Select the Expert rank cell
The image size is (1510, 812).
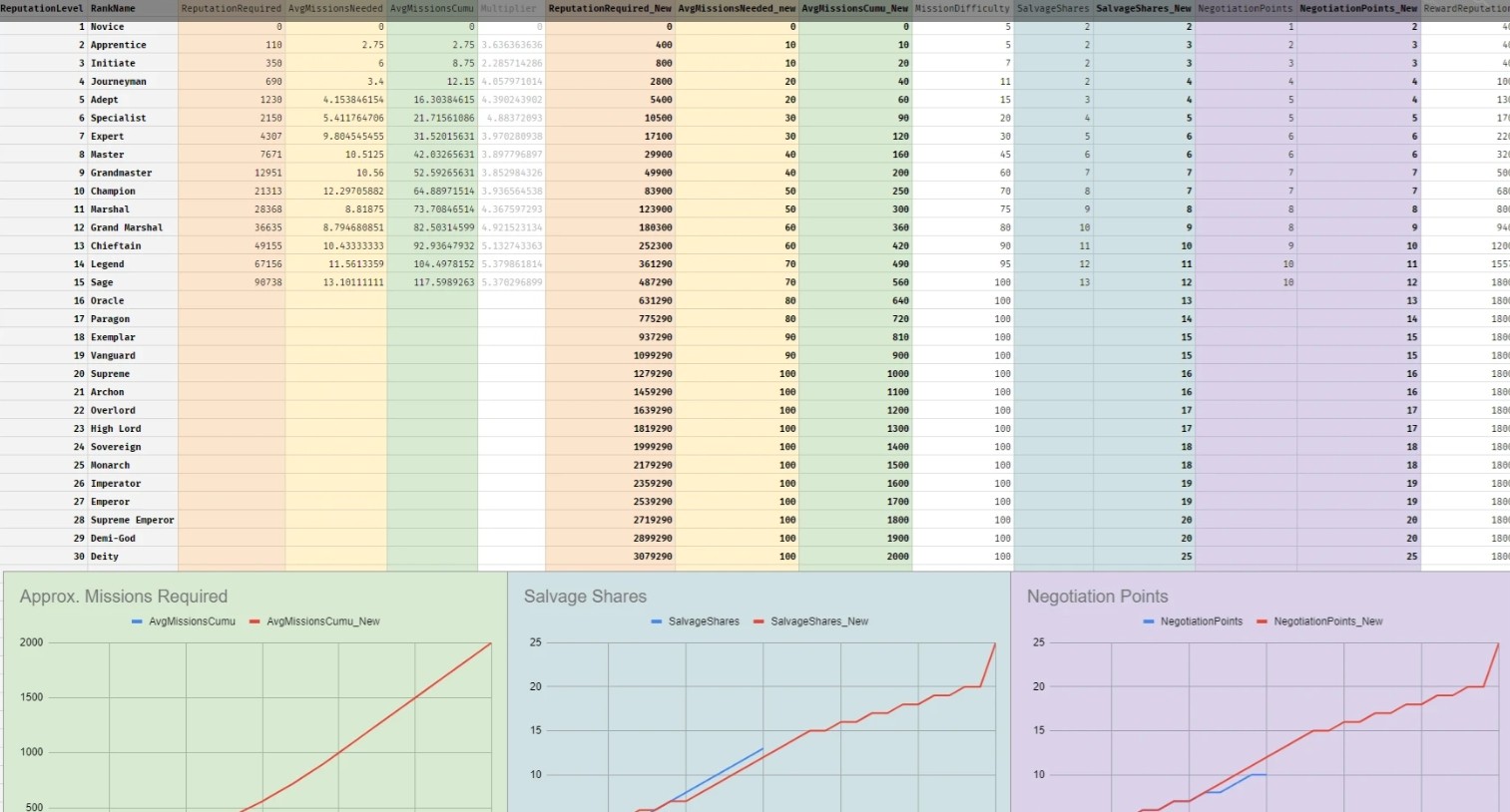133,137
